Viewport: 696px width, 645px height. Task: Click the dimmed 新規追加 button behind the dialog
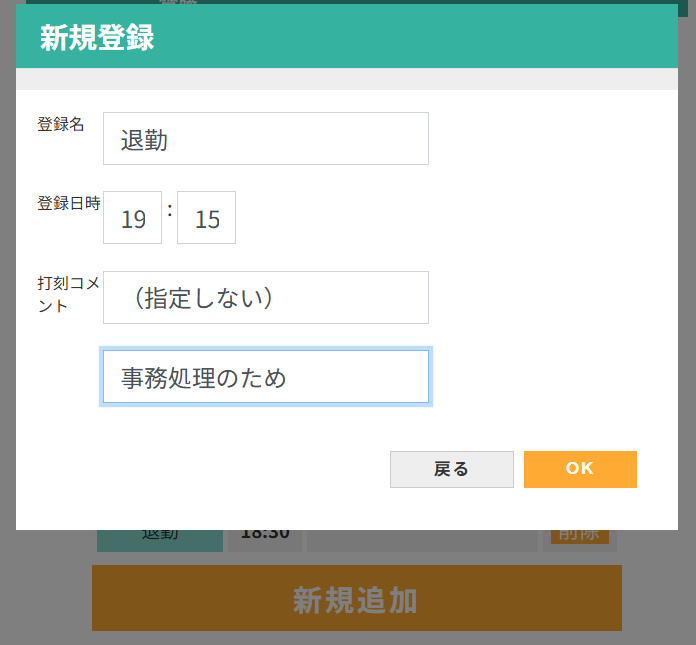point(356,599)
